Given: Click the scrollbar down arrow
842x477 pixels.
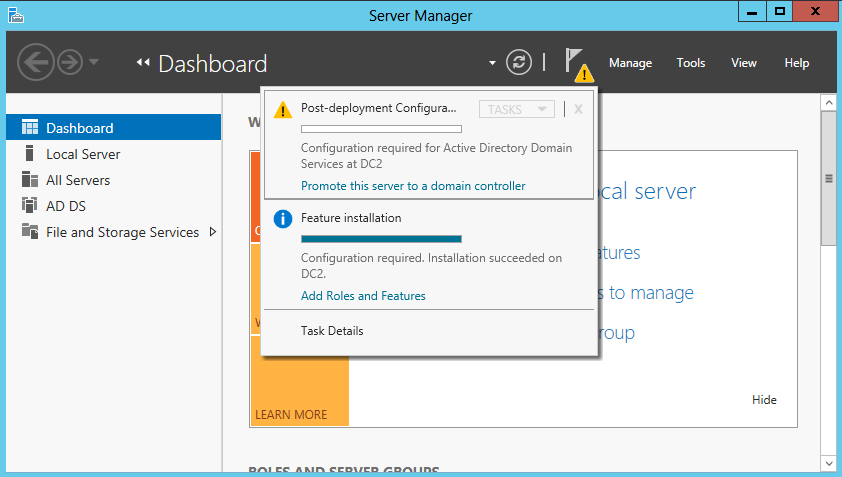Looking at the screenshot, I should point(829,463).
